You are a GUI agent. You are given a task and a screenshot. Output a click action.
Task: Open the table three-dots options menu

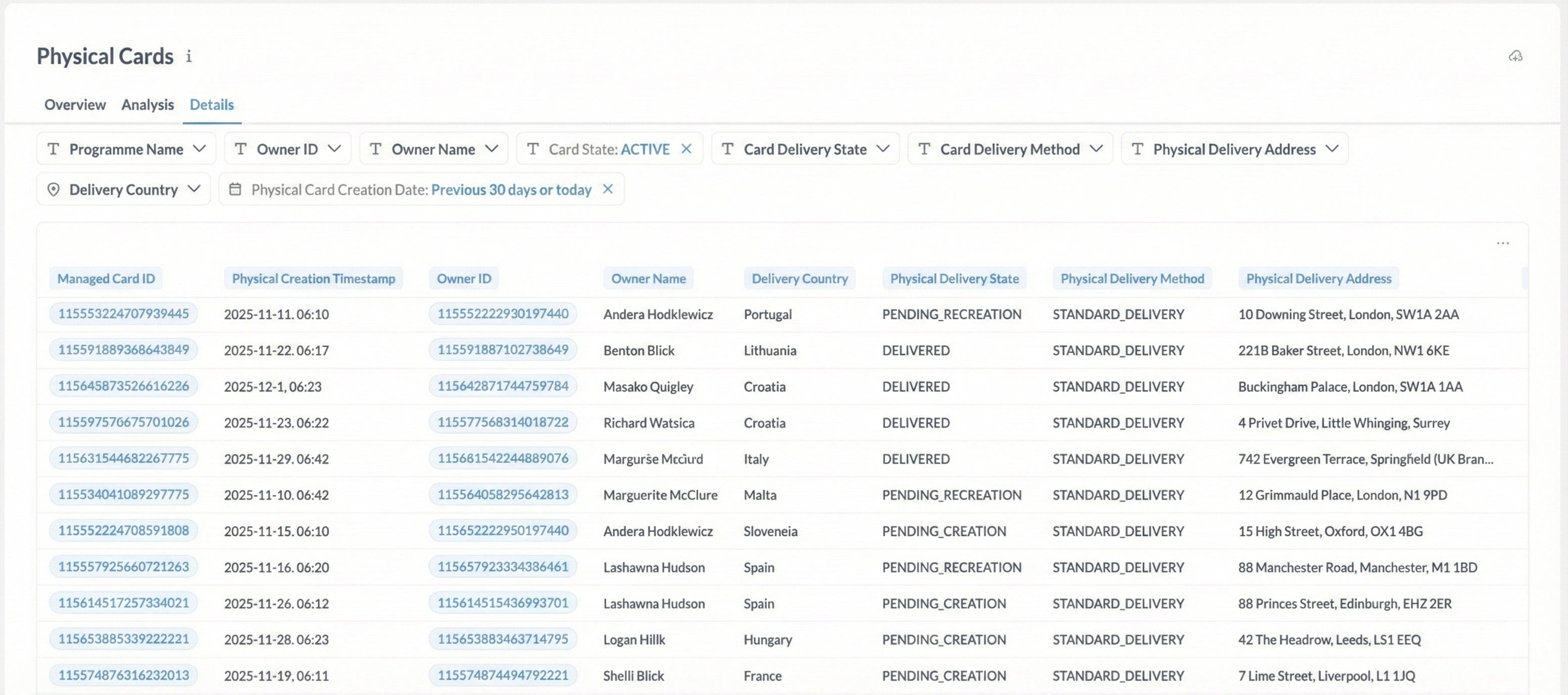click(1502, 243)
